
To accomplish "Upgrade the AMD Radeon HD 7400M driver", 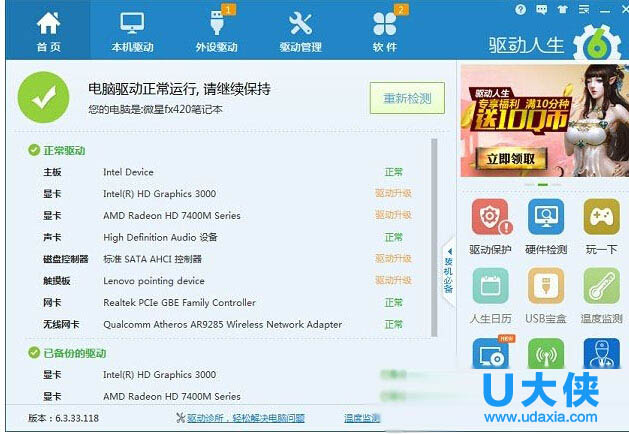I will pyautogui.click(x=393, y=216).
